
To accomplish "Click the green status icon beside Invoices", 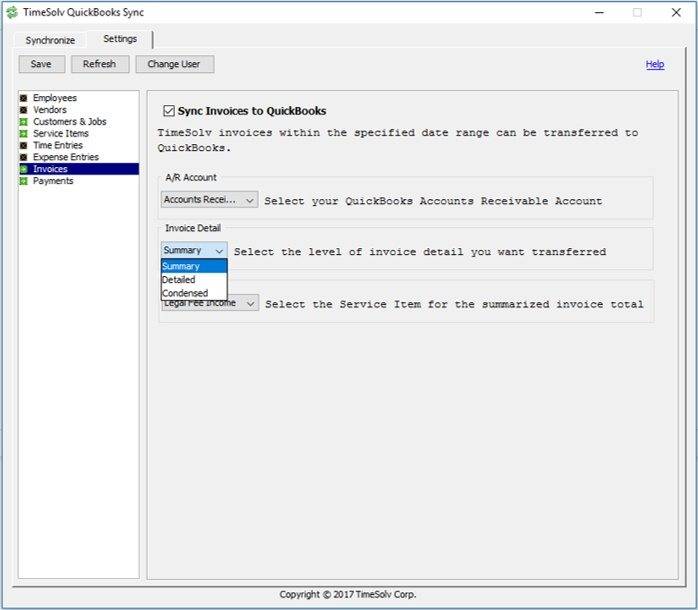I will (24, 169).
